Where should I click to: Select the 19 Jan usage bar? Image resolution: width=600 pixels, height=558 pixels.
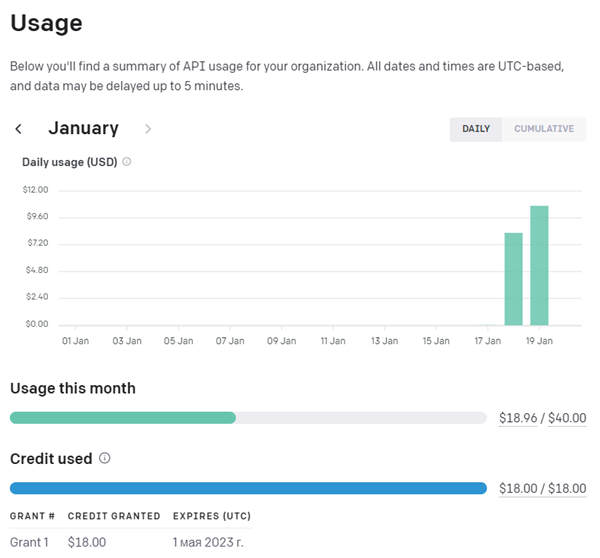539,266
